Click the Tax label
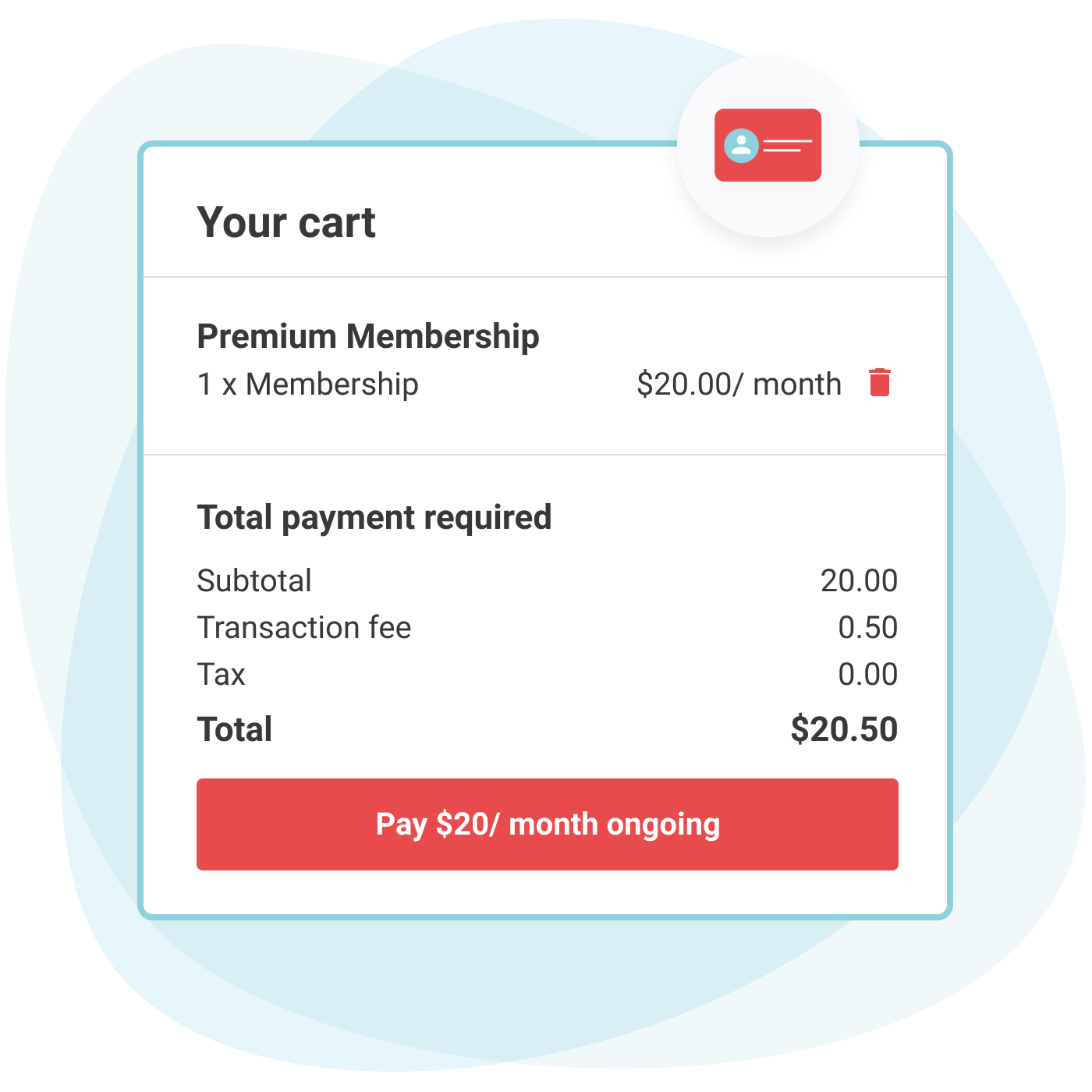This screenshot has height=1092, width=1092. [x=221, y=675]
